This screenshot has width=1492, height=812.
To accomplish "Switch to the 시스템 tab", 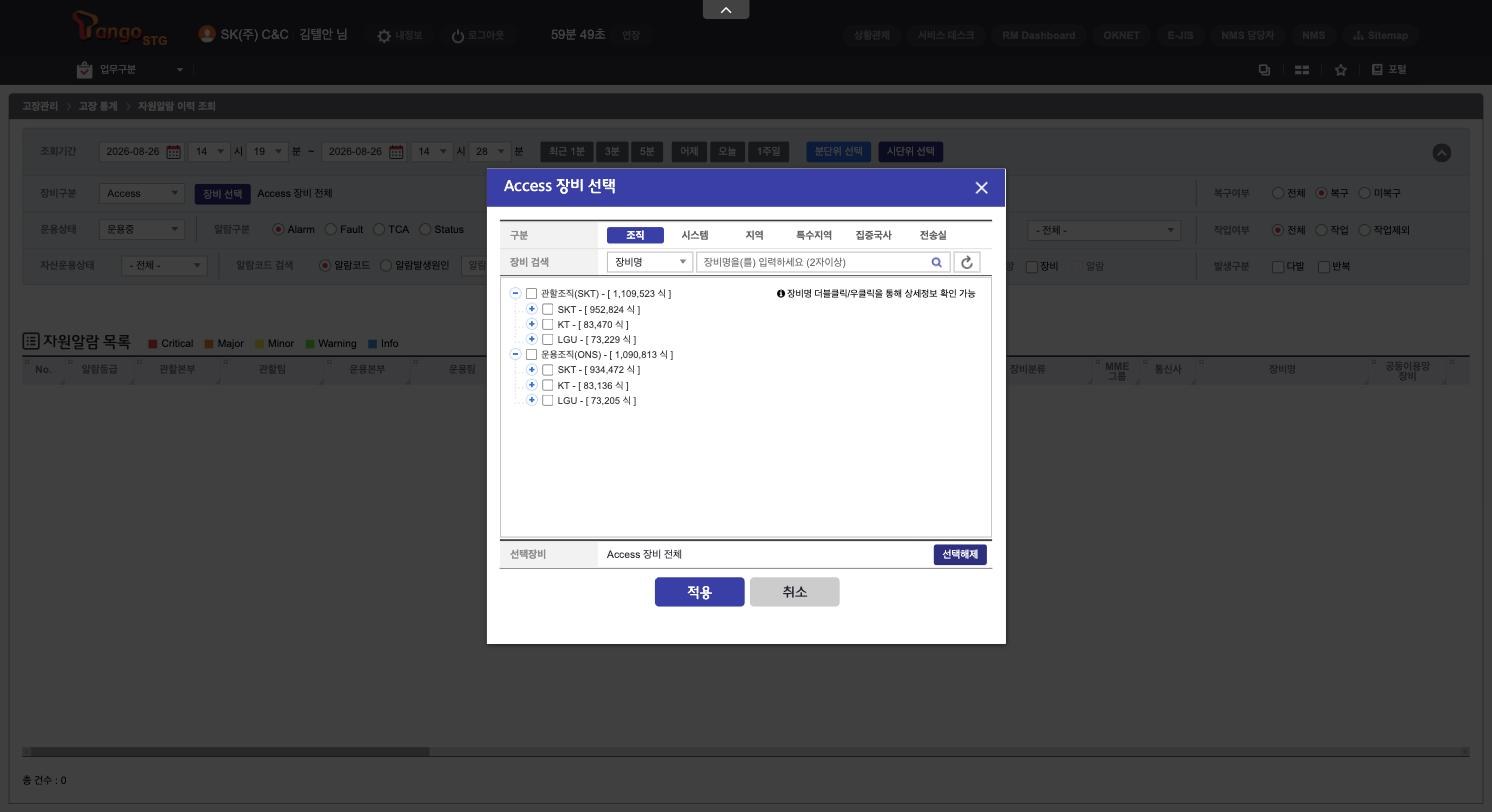I will [x=695, y=236].
